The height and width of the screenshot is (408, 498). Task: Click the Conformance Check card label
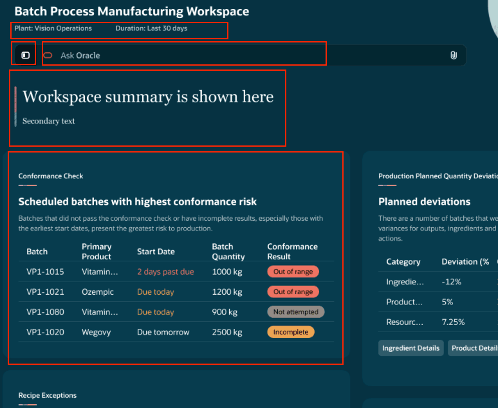51,176
